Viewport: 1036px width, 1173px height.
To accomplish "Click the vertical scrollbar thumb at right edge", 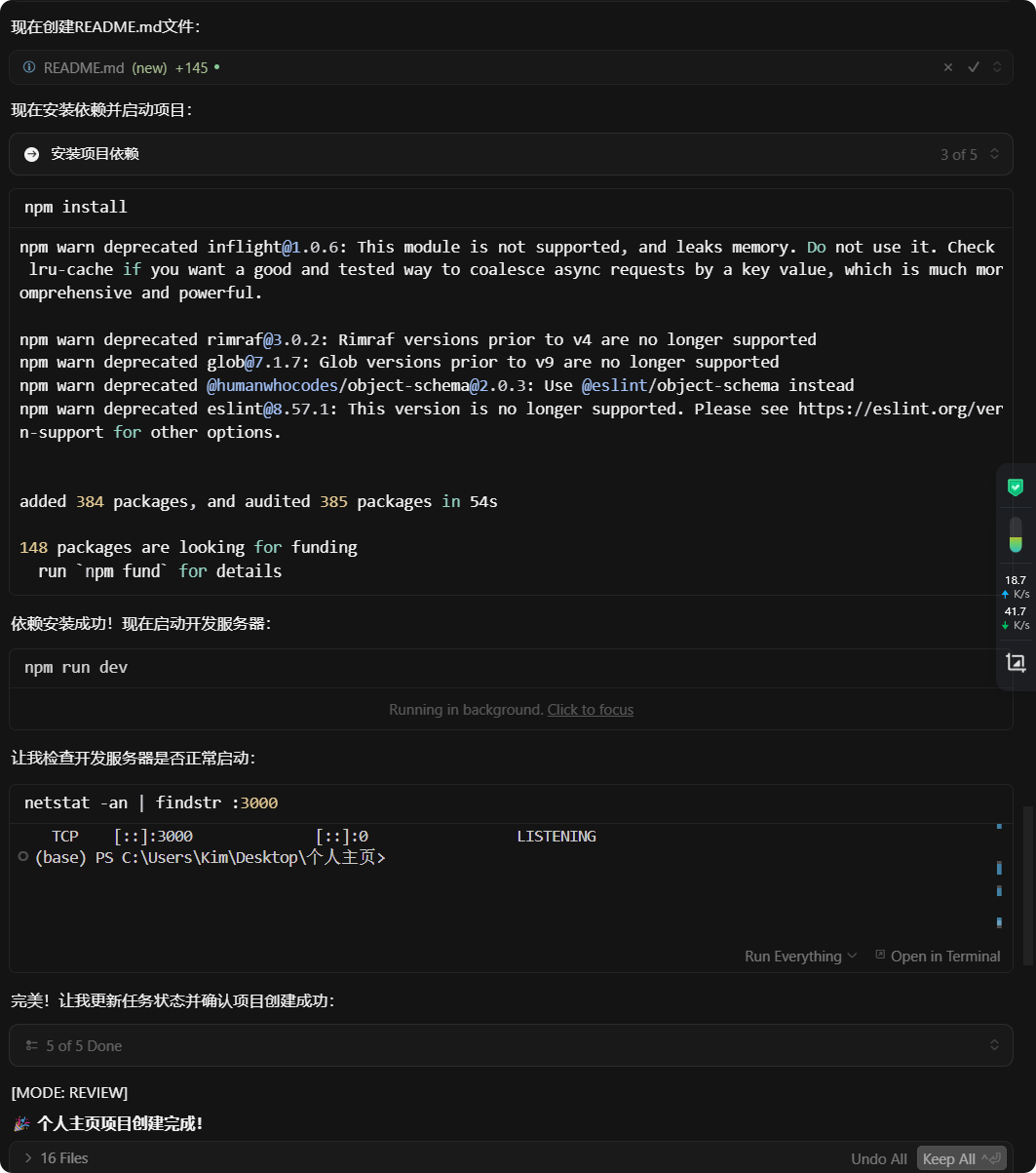I will pos(1027,866).
